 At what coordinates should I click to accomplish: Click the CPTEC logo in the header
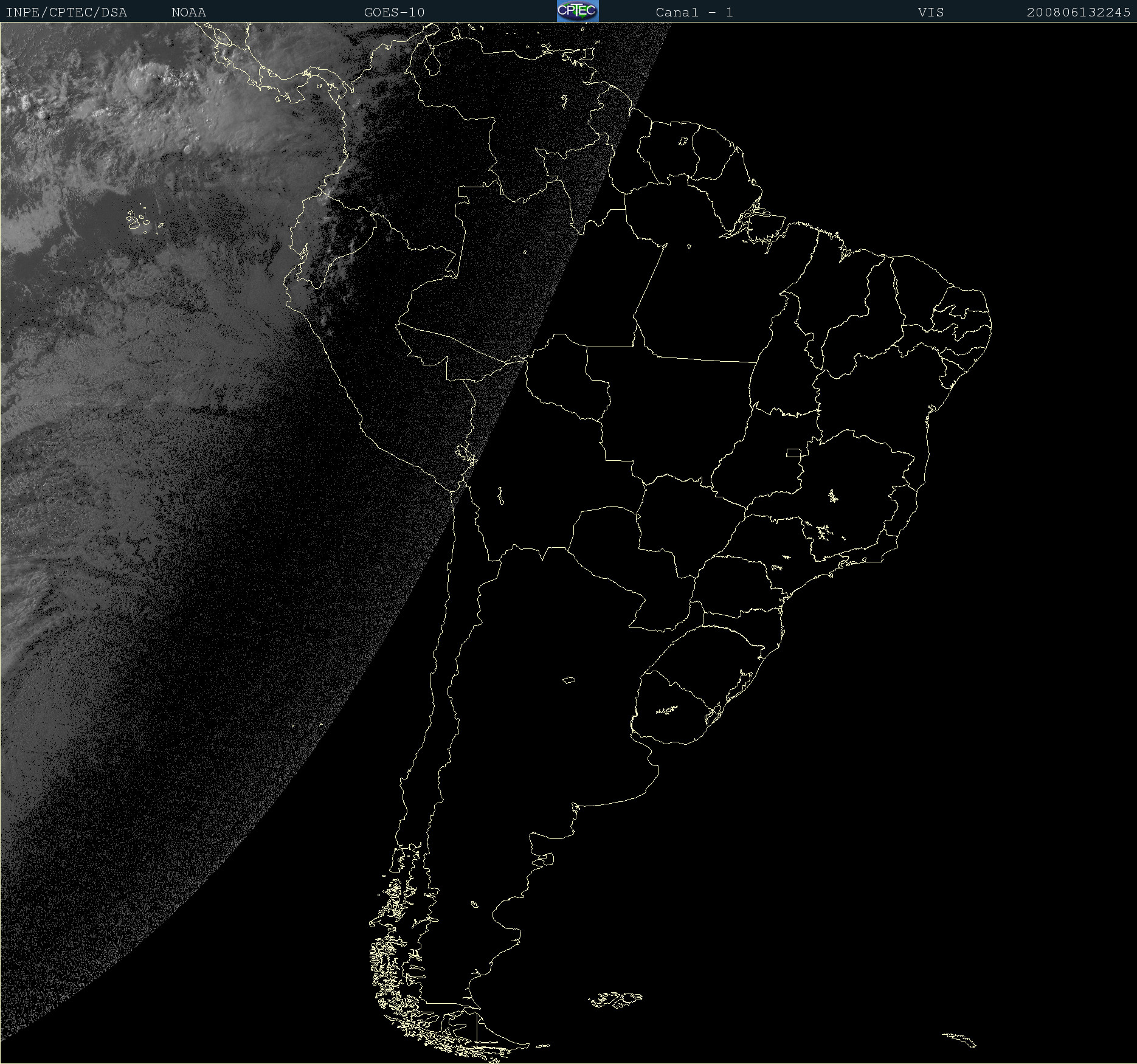click(578, 11)
